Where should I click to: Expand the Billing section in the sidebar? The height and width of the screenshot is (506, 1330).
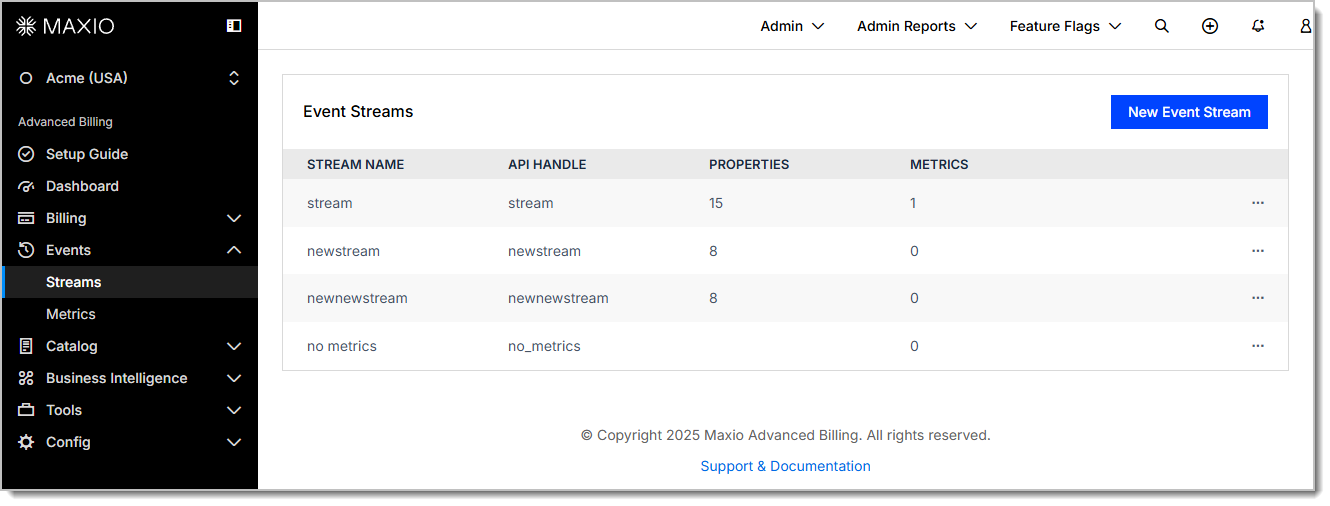[x=130, y=218]
